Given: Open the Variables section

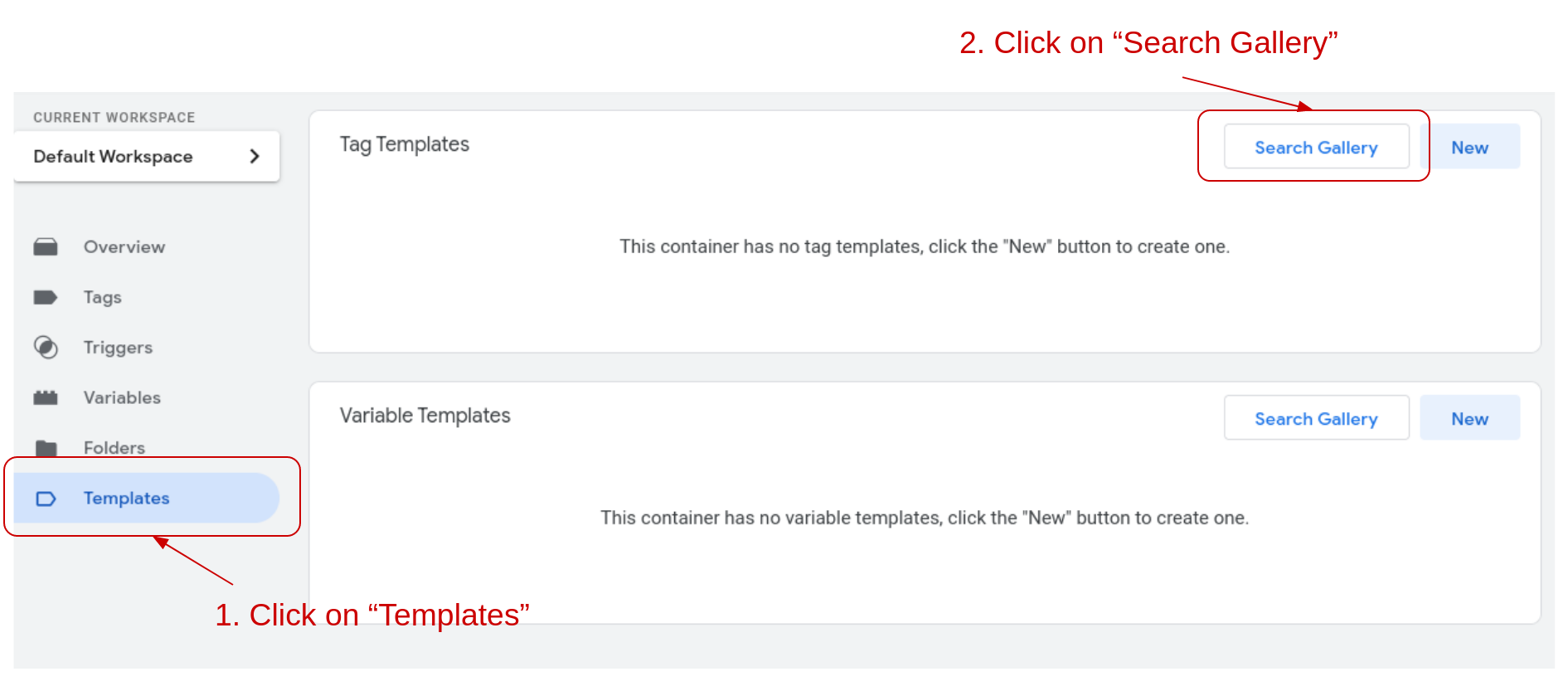Looking at the screenshot, I should click(122, 397).
